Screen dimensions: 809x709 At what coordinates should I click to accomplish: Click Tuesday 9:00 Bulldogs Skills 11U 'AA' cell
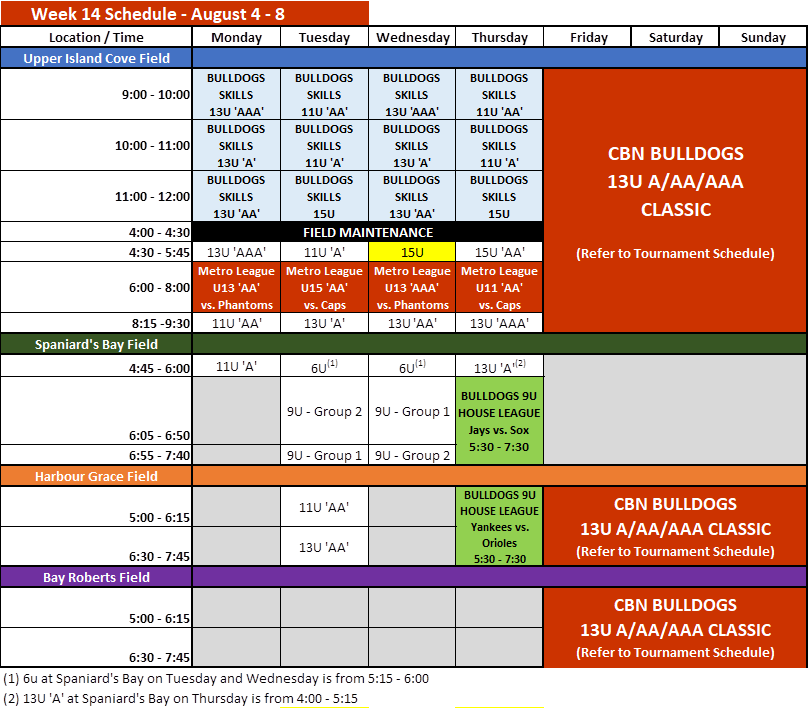point(324,94)
